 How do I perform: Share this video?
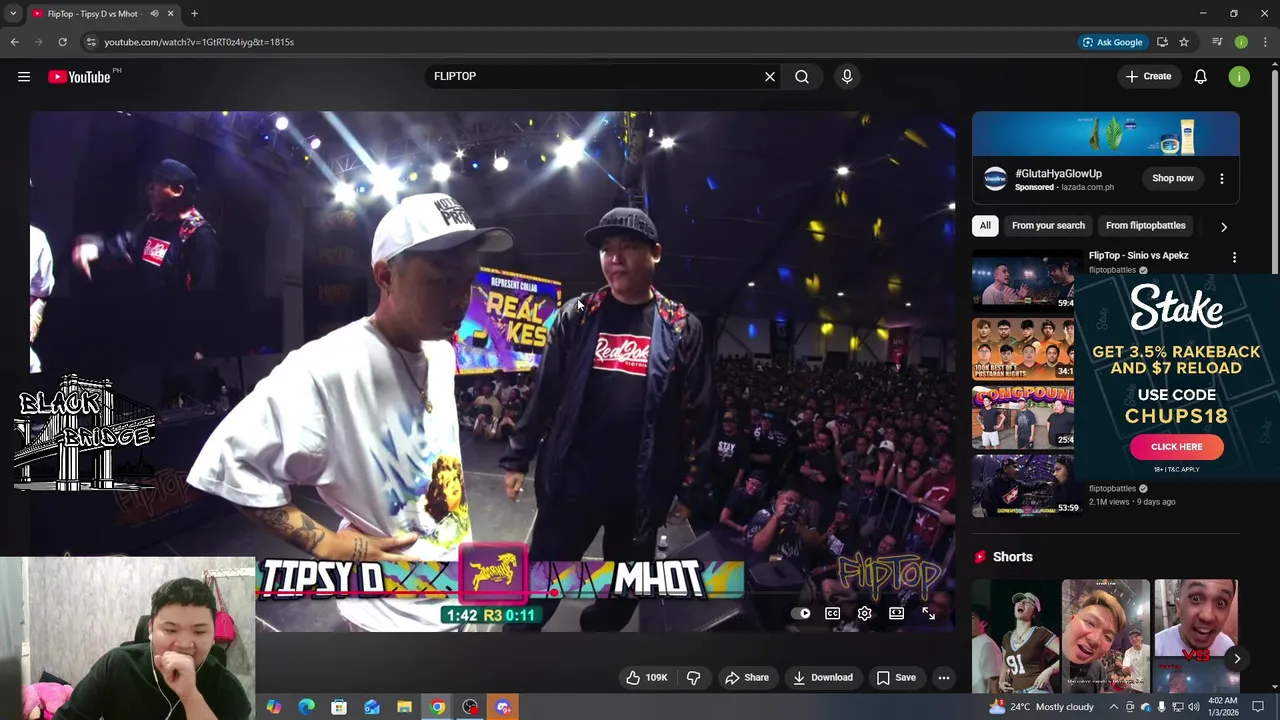[747, 677]
